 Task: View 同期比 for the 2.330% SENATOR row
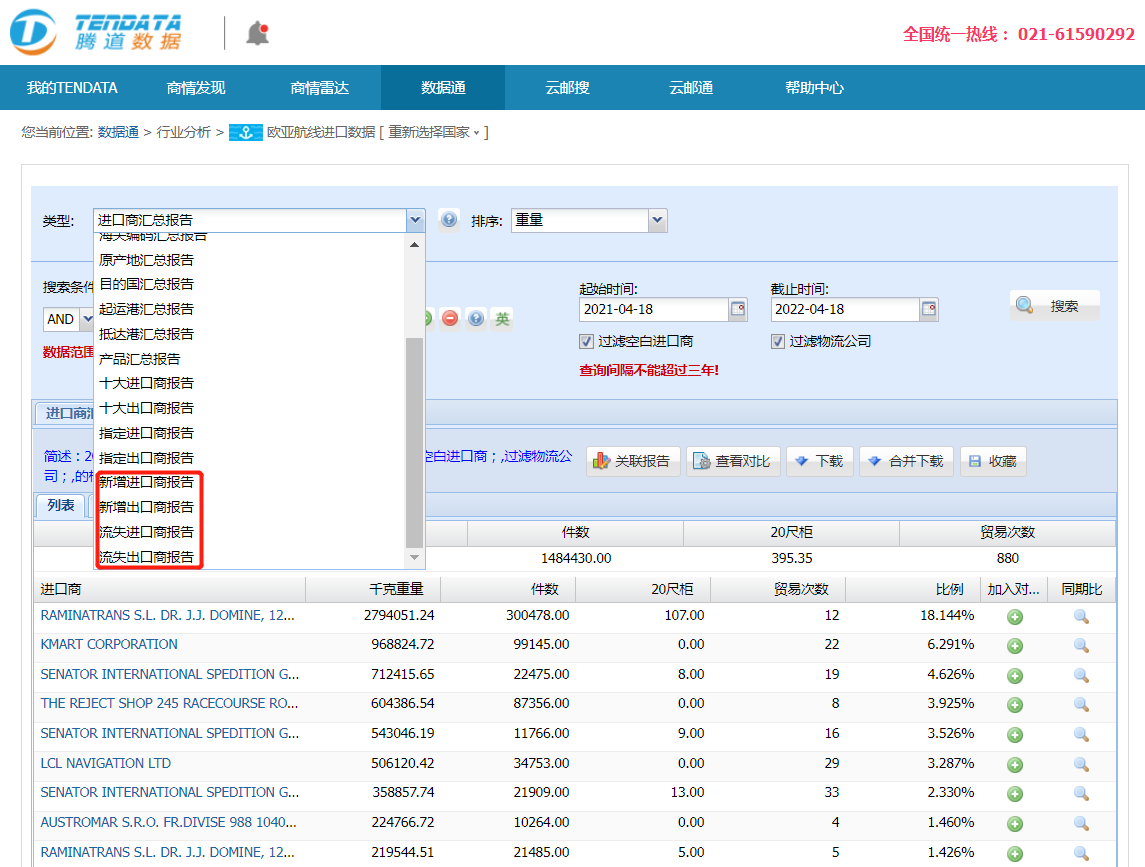1081,794
